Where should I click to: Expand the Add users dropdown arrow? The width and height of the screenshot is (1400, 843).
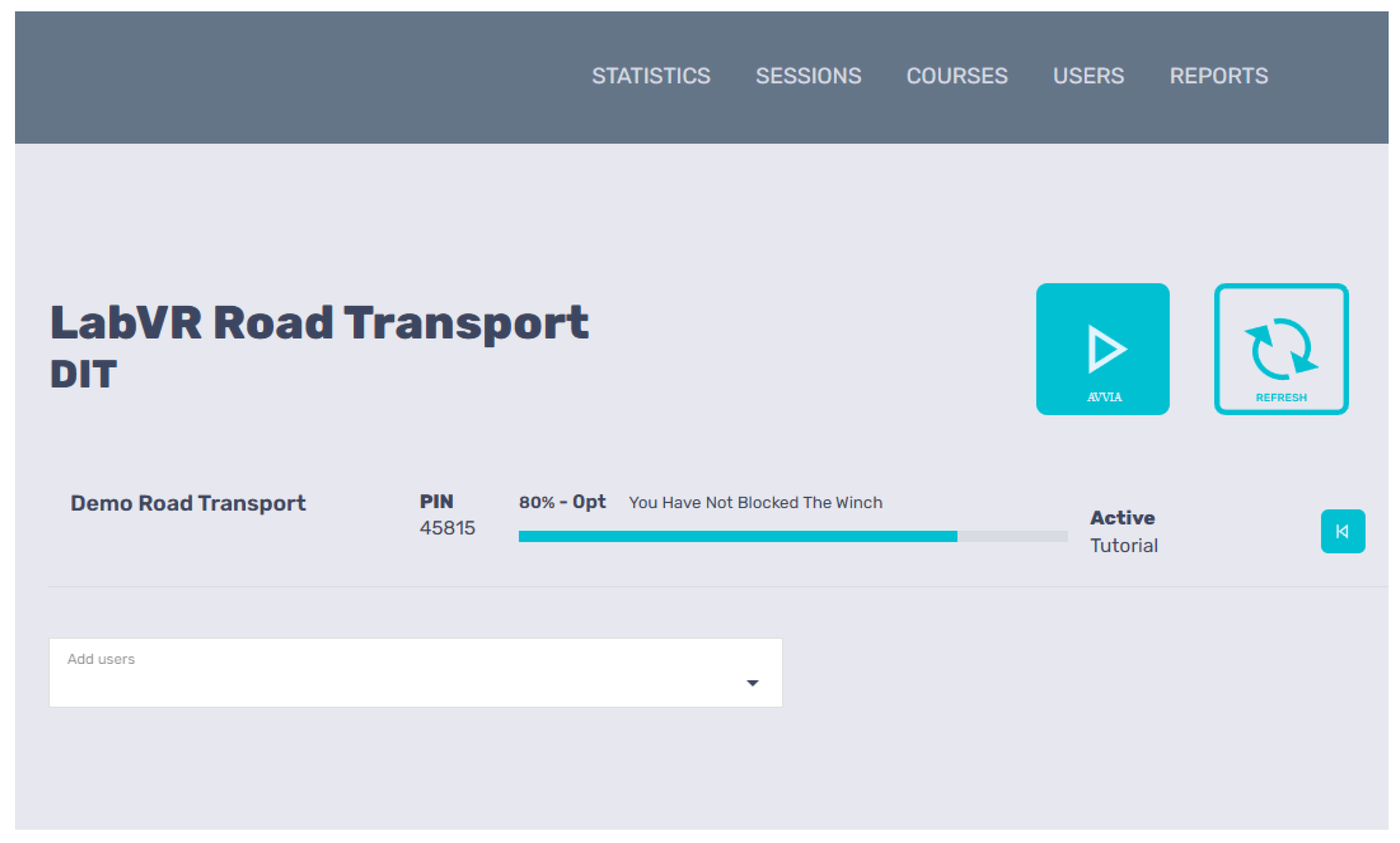click(x=752, y=683)
